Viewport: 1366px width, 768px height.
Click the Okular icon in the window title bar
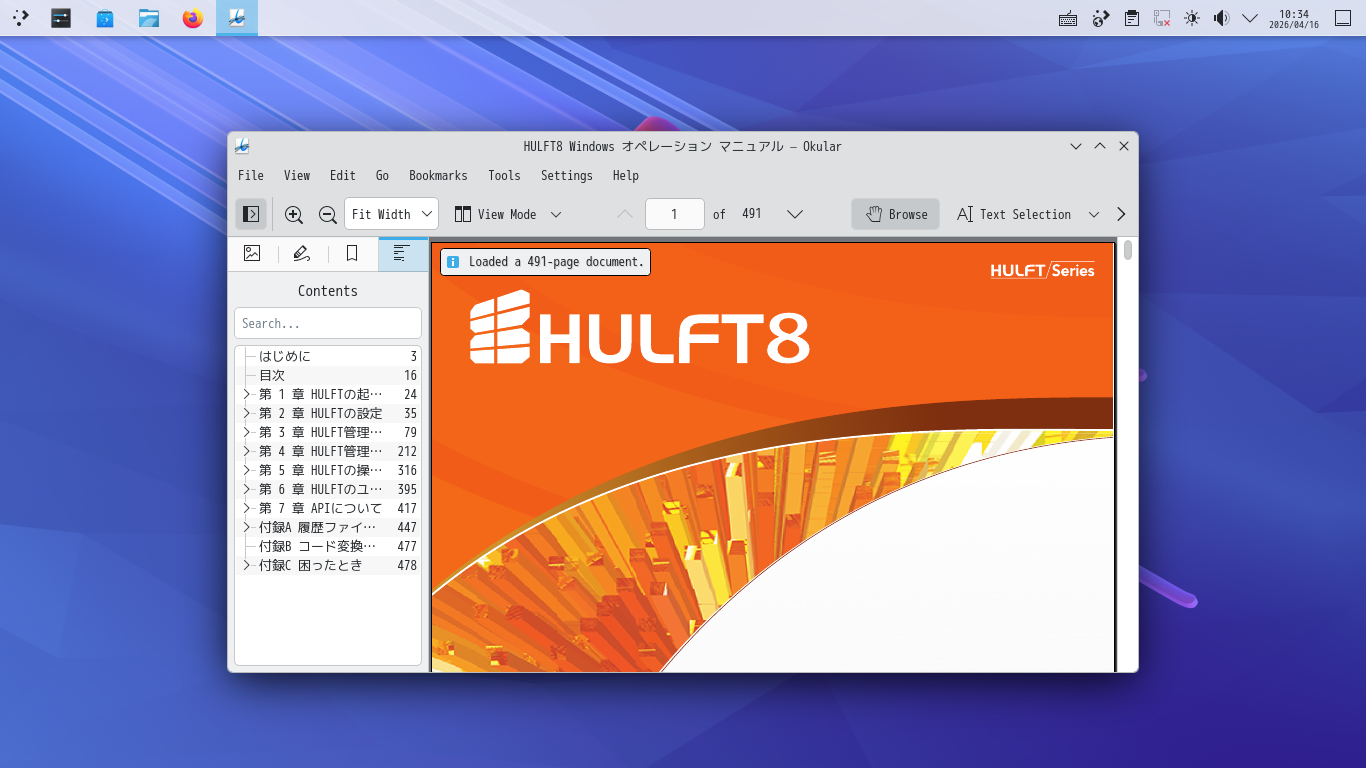click(x=242, y=146)
